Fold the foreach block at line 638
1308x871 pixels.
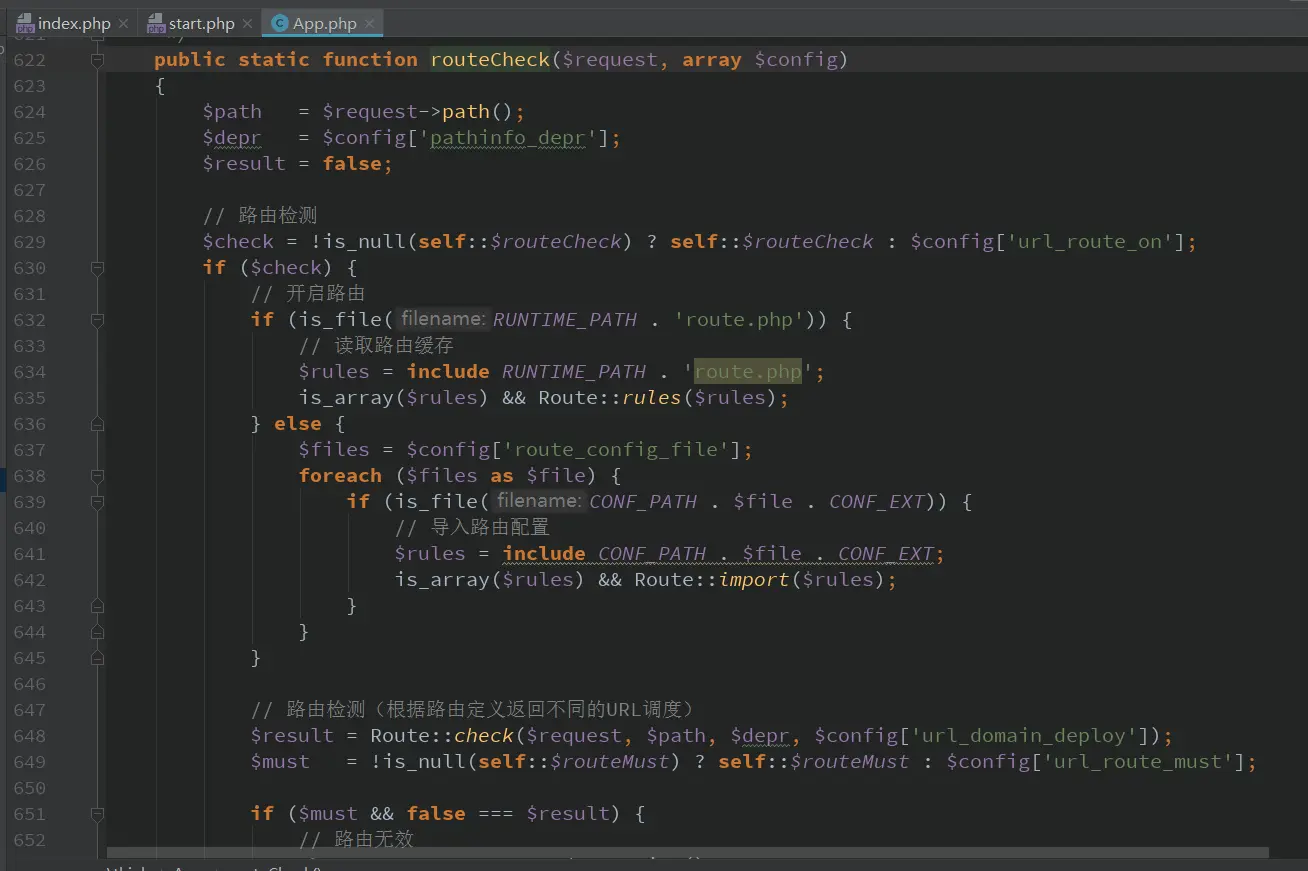(97, 476)
